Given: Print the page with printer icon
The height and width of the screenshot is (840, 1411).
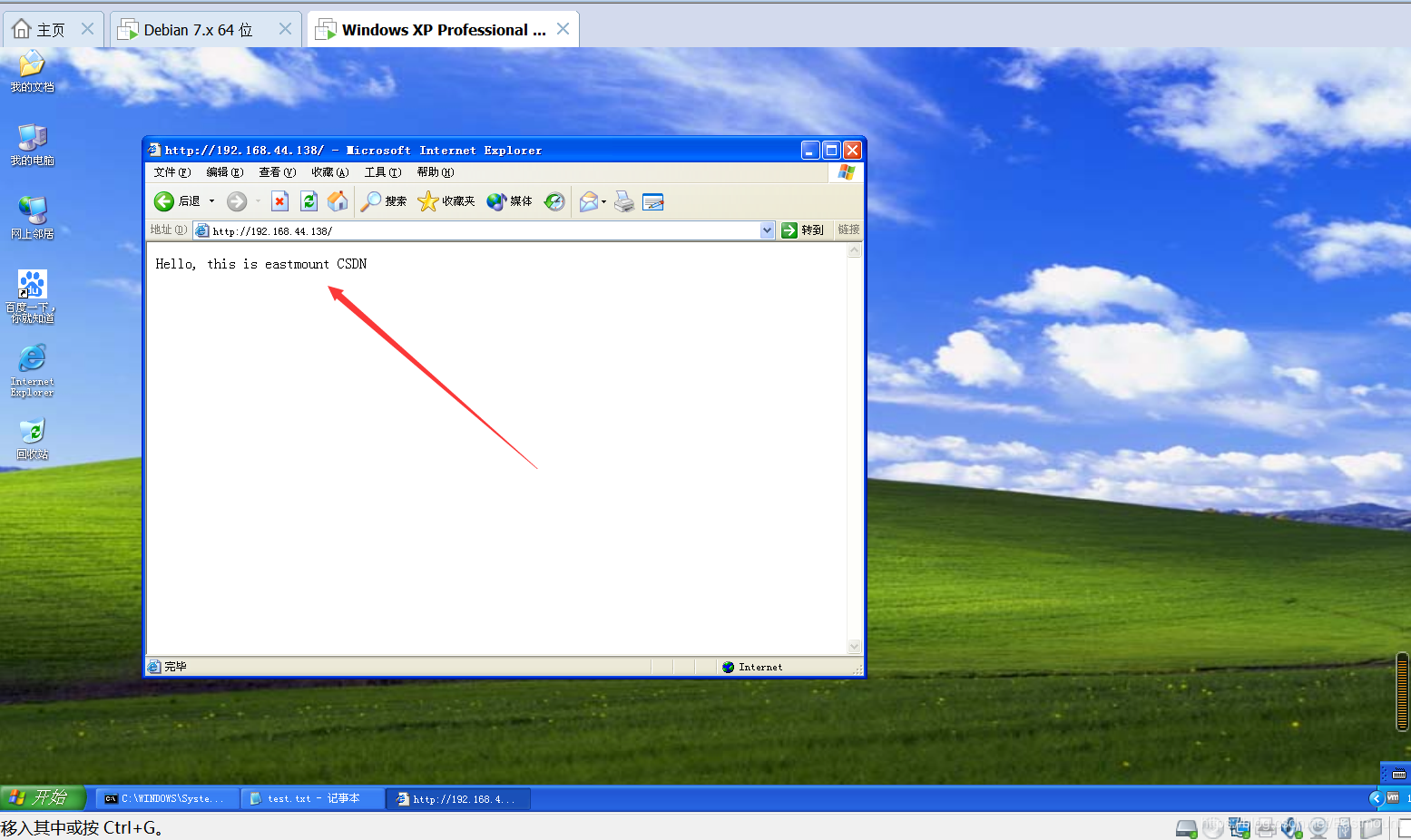Looking at the screenshot, I should pyautogui.click(x=624, y=201).
